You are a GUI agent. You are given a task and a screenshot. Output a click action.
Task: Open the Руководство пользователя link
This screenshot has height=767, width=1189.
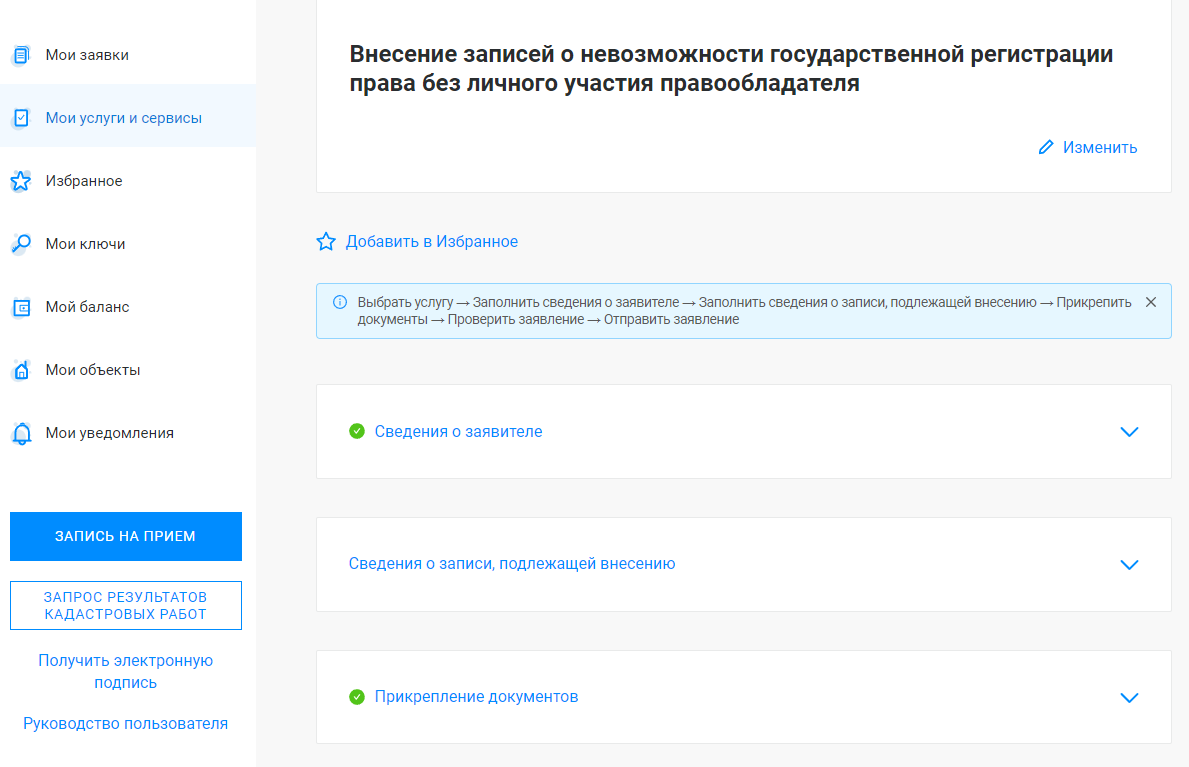pyautogui.click(x=125, y=722)
